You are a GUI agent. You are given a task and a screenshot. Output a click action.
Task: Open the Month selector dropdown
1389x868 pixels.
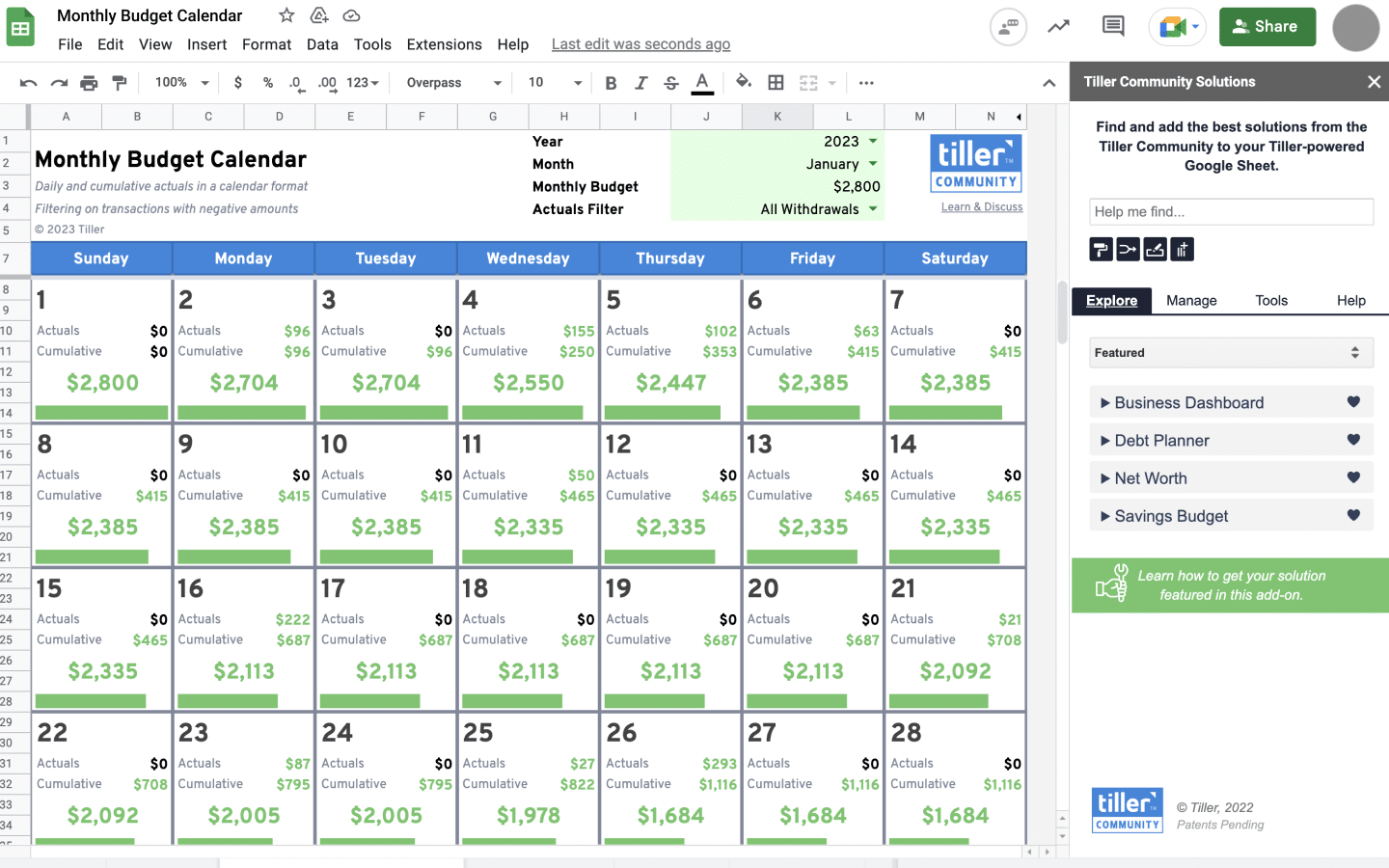click(x=873, y=164)
